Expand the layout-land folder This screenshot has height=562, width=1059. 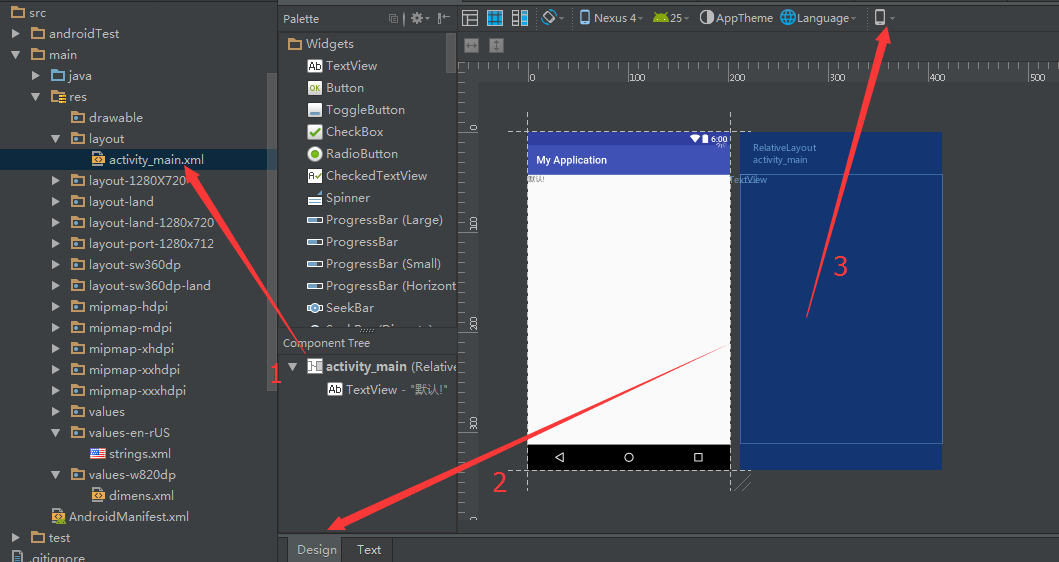click(x=56, y=202)
